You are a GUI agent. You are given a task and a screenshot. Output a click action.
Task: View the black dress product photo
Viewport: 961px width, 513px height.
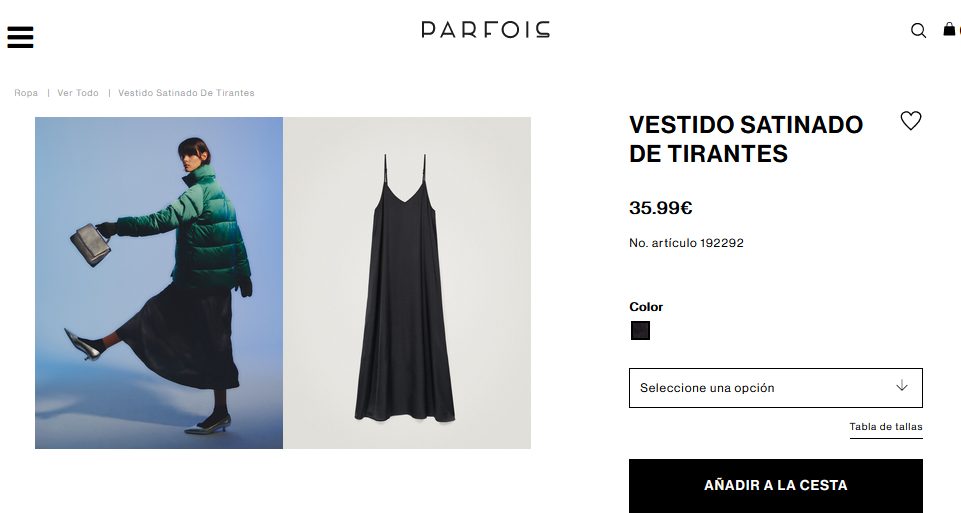click(407, 283)
